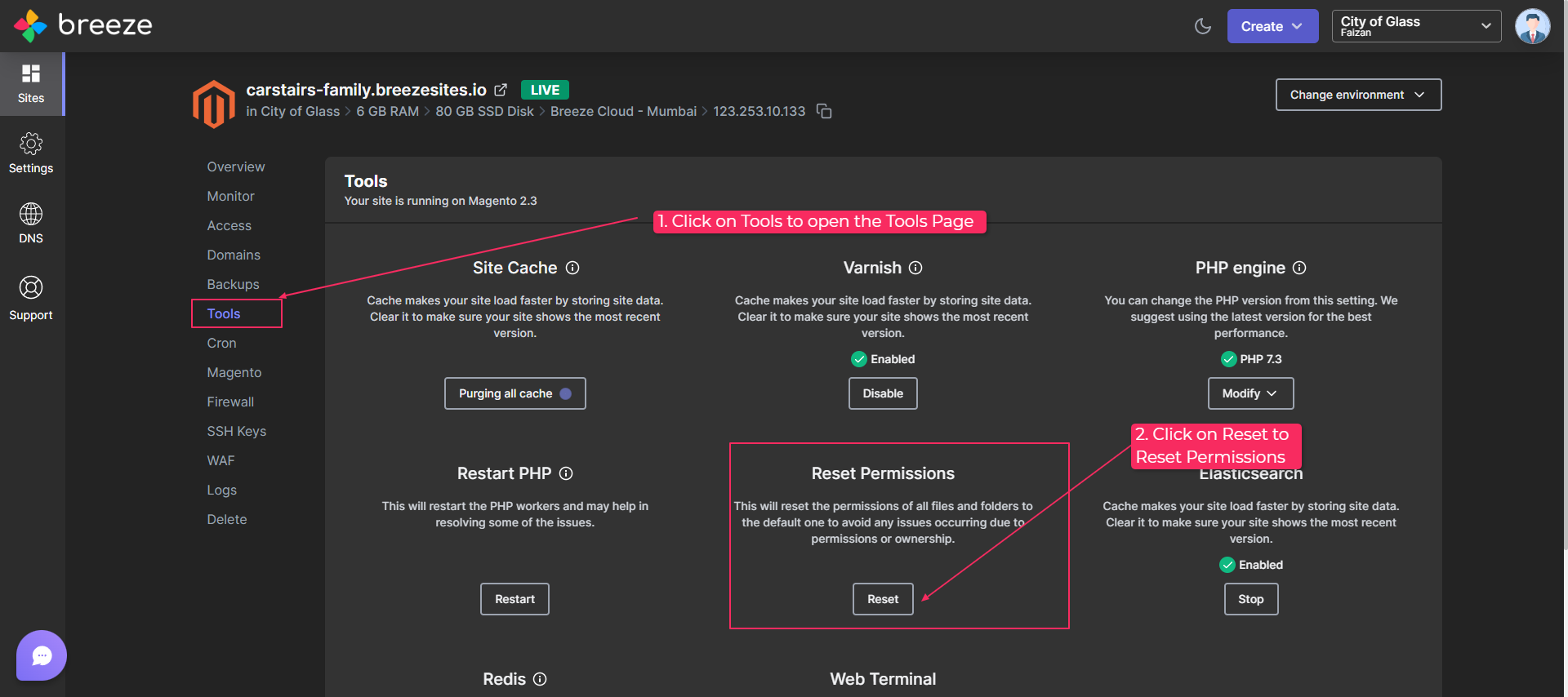Click the Web Terminal heading
1568x697 pixels.
[883, 679]
